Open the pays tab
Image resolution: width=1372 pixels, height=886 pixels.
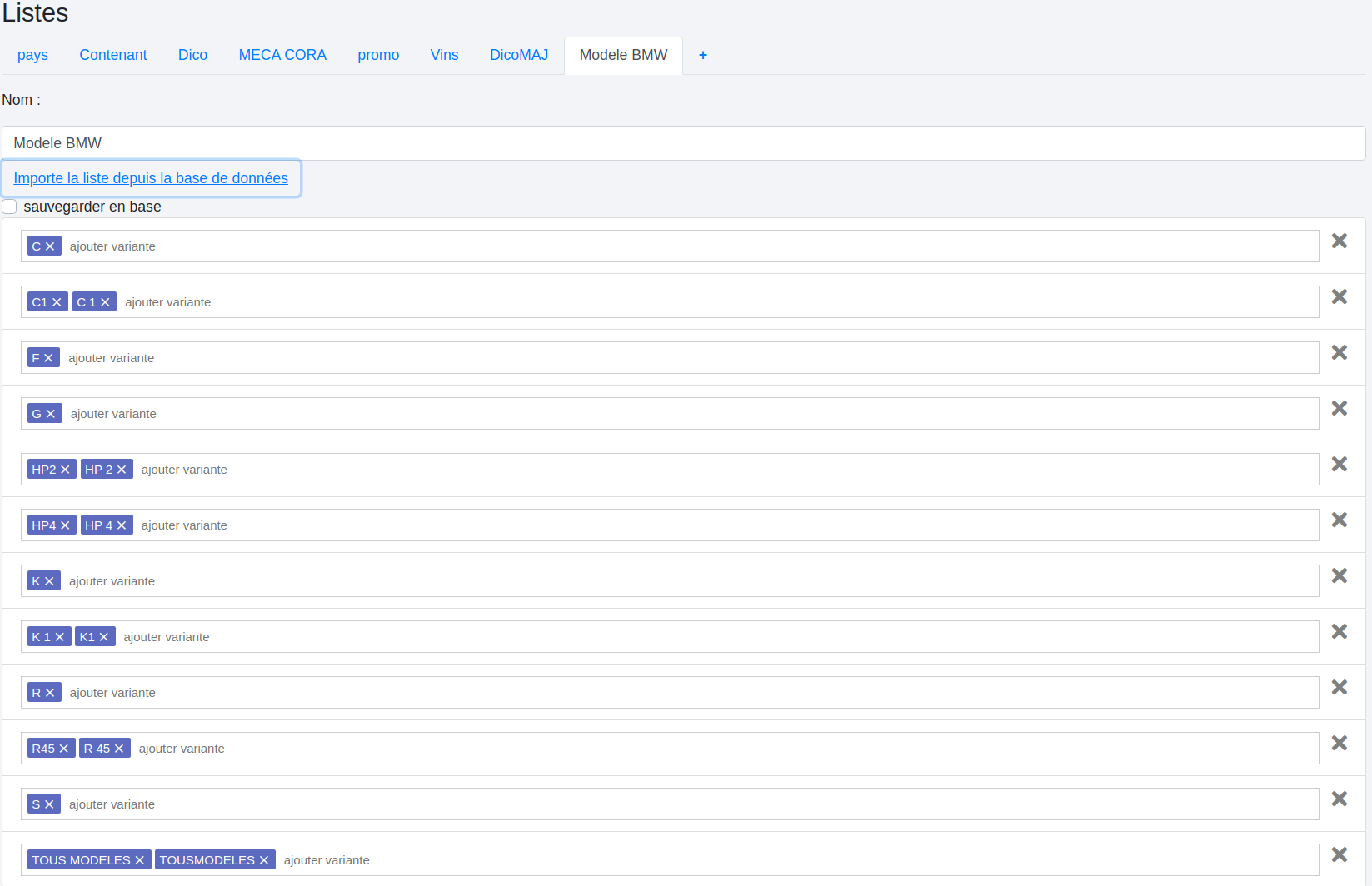pos(32,55)
